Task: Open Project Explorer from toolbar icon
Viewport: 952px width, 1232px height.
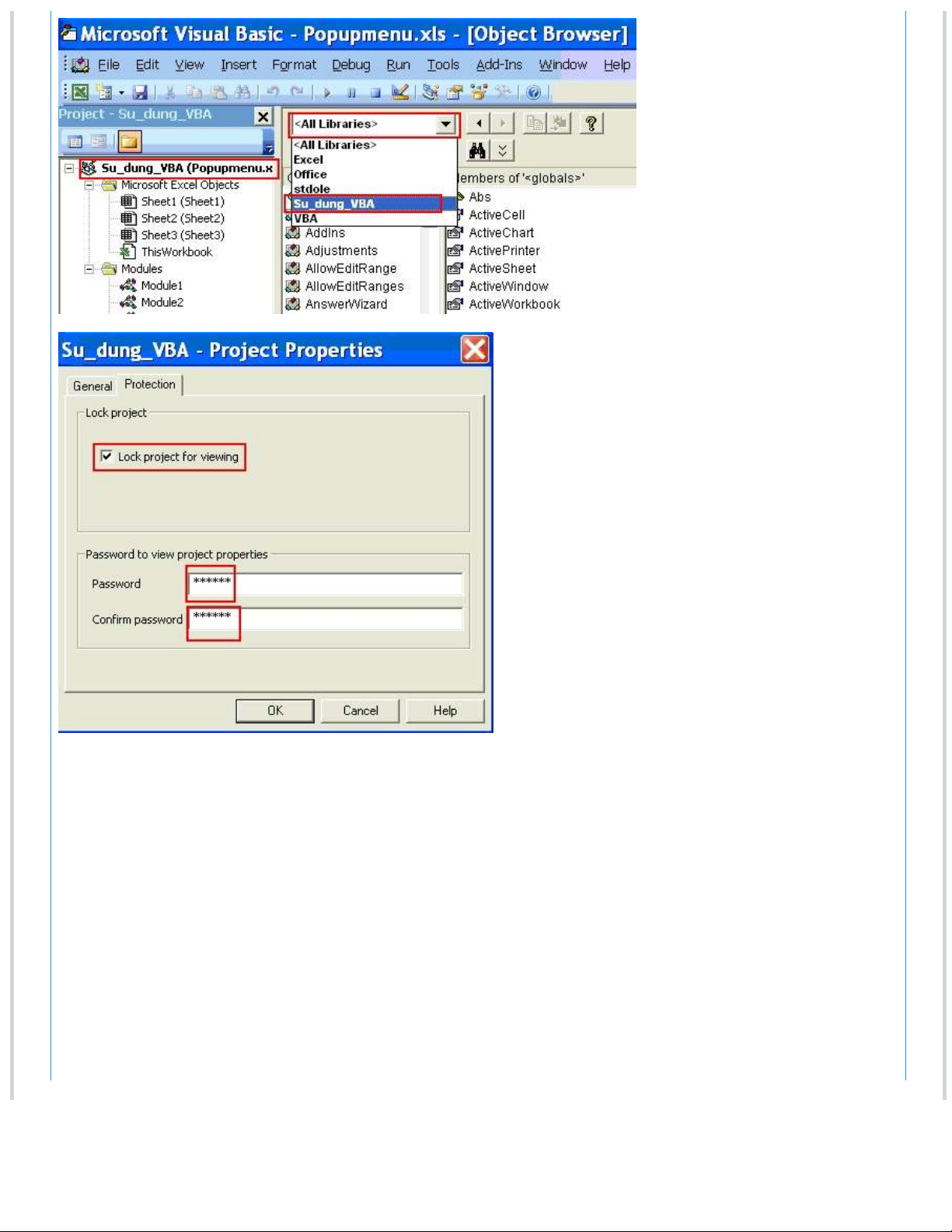Action: 431,92
